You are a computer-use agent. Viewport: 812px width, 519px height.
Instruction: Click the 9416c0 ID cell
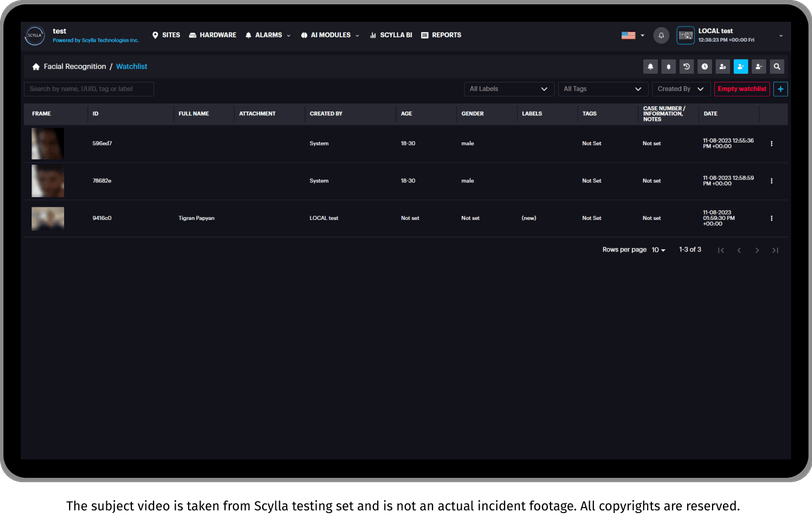pos(102,218)
